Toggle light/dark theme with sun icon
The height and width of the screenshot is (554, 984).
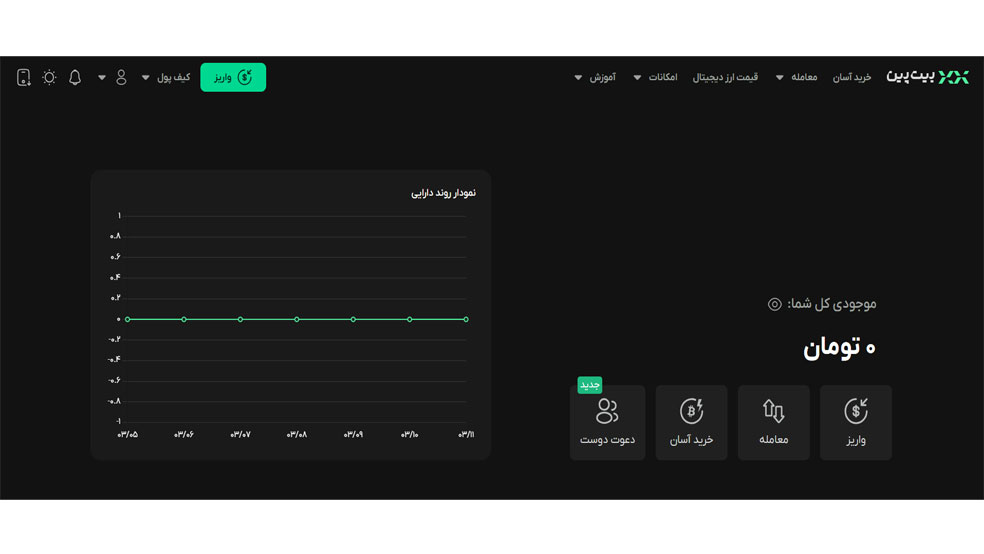coord(49,77)
